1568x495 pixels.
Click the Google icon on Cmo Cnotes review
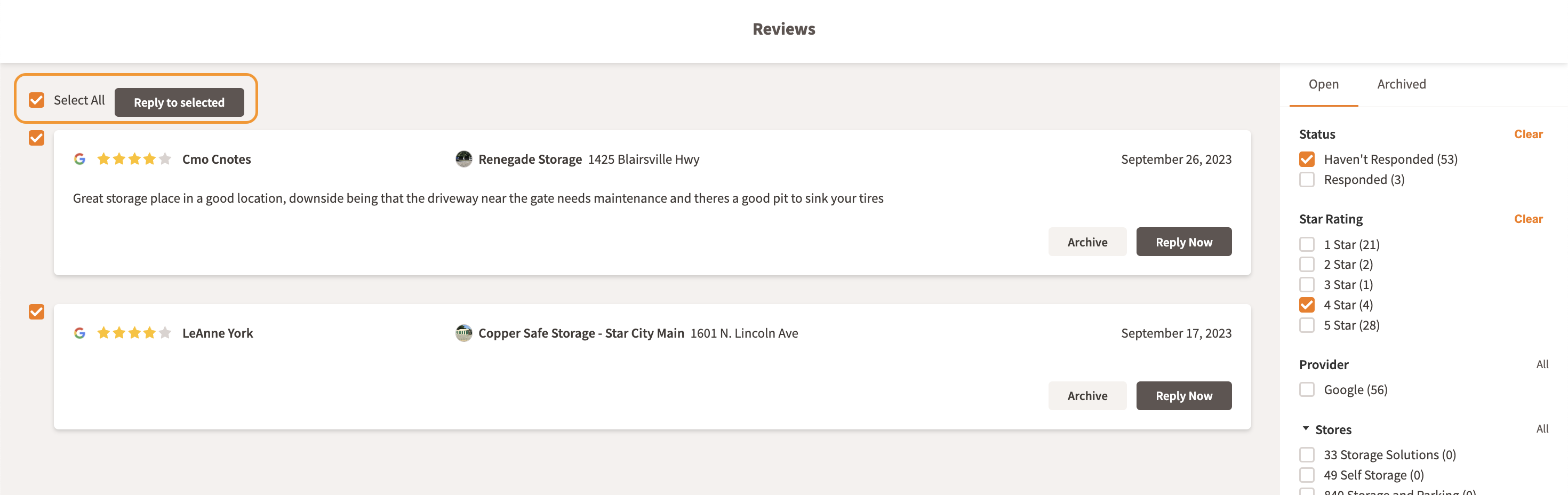click(x=81, y=159)
